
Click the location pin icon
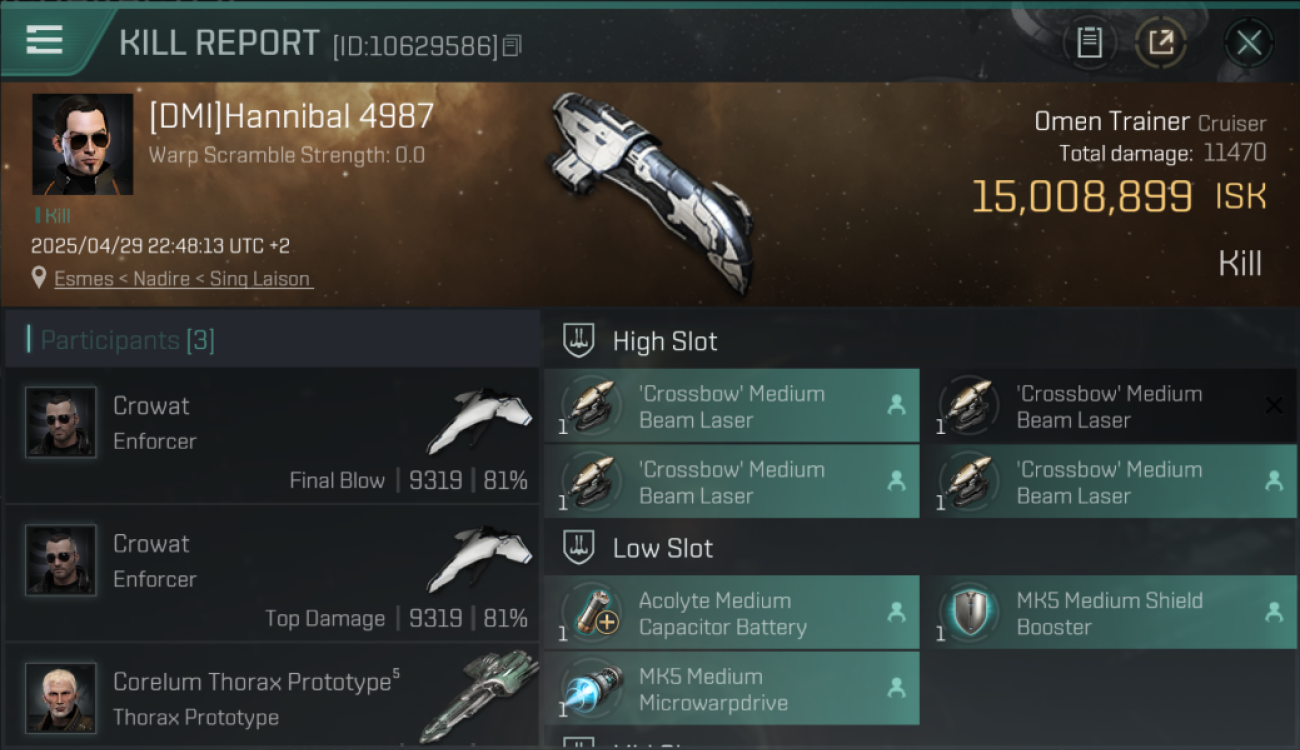pos(39,278)
